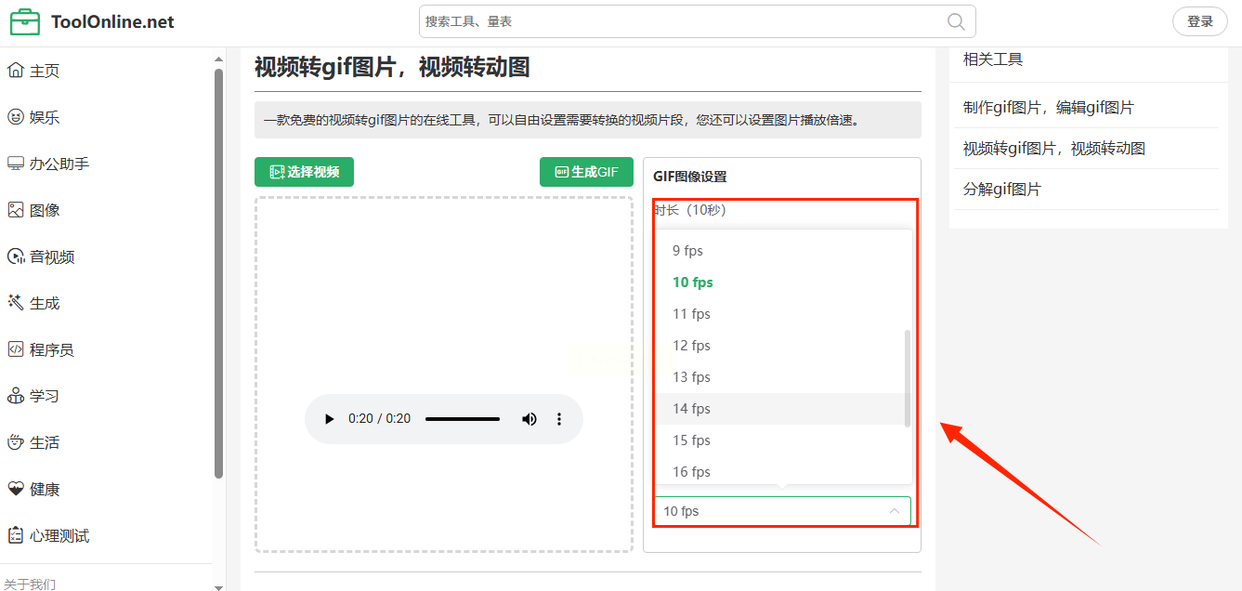Open the 主页 home sidebar item
This screenshot has width=1242, height=591.
(34, 71)
